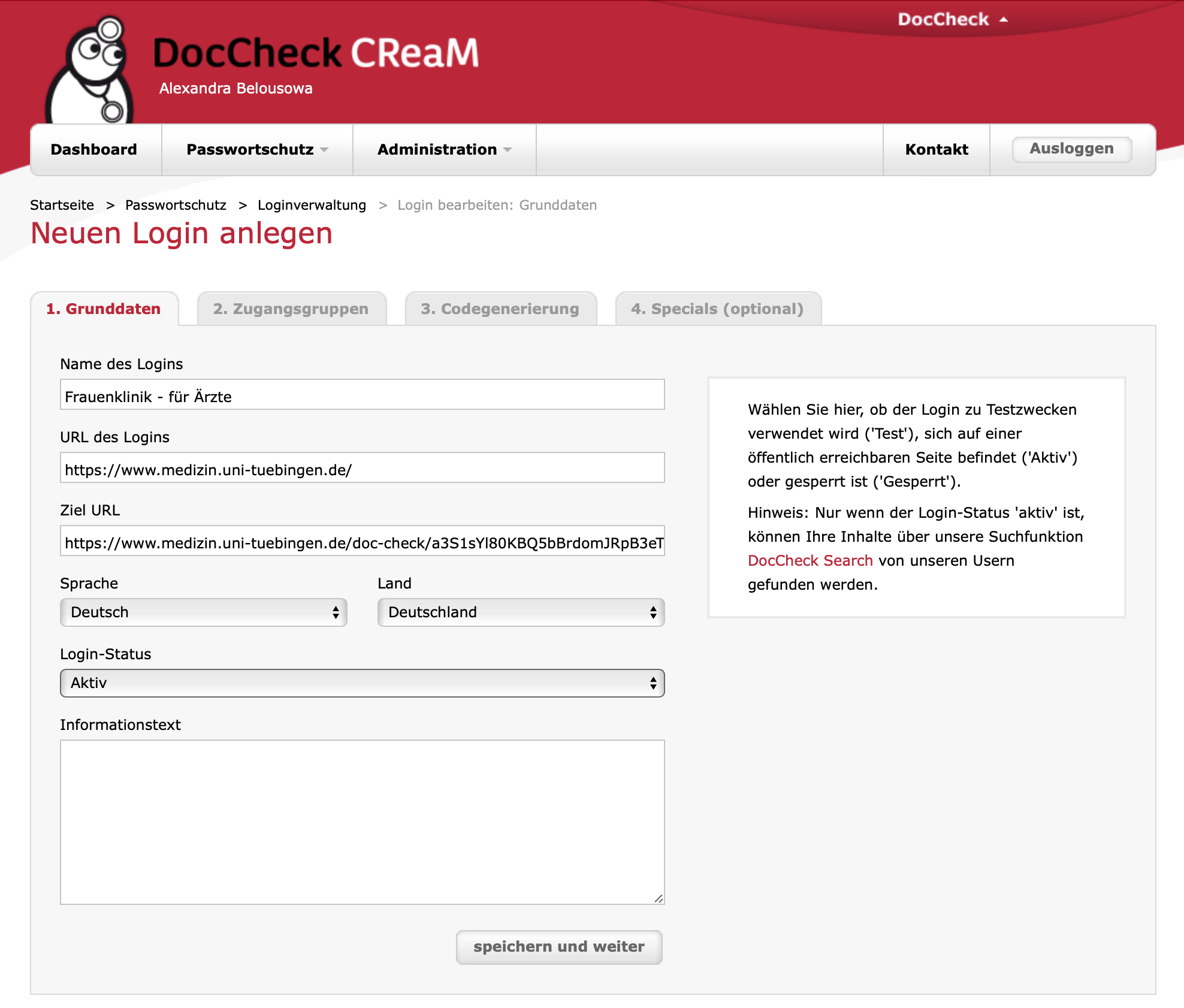Open the DocCheck Search link
This screenshot has width=1184, height=1008.
(810, 560)
